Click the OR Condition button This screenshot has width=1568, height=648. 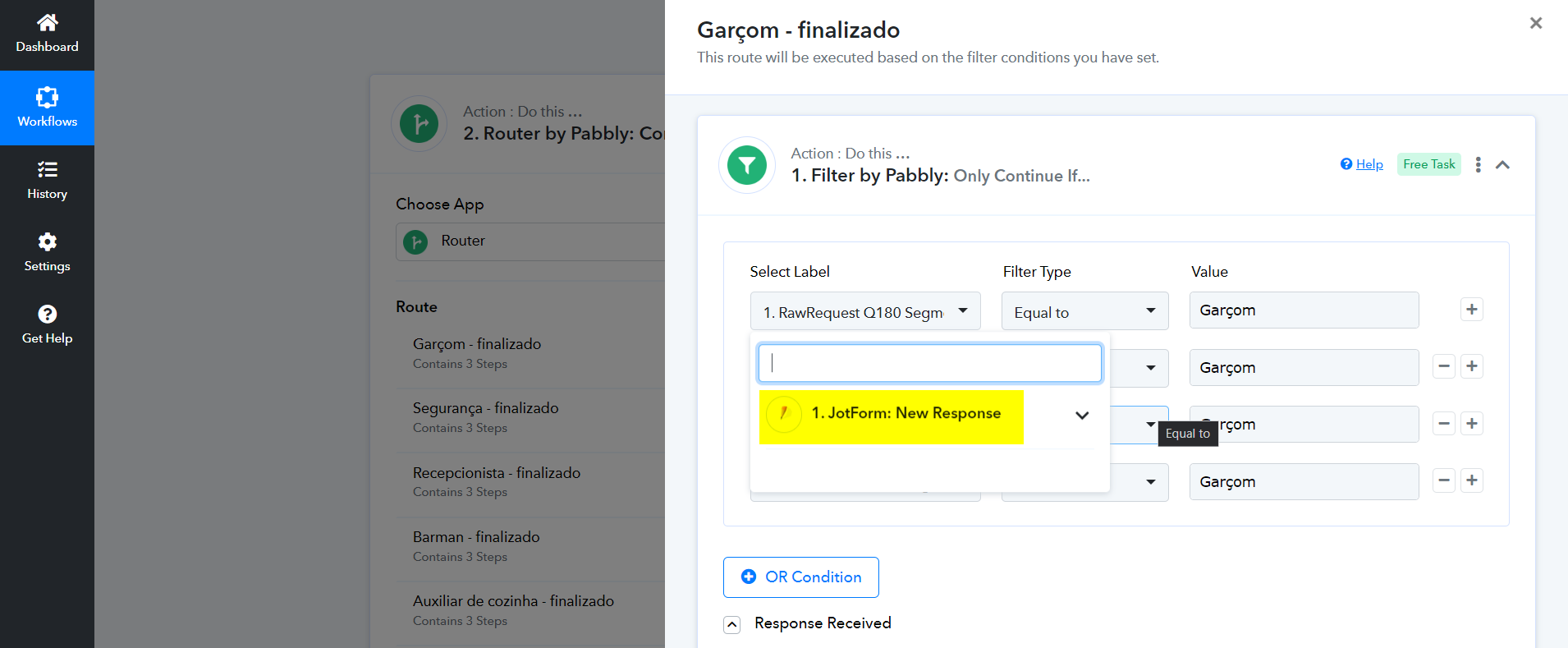click(801, 577)
